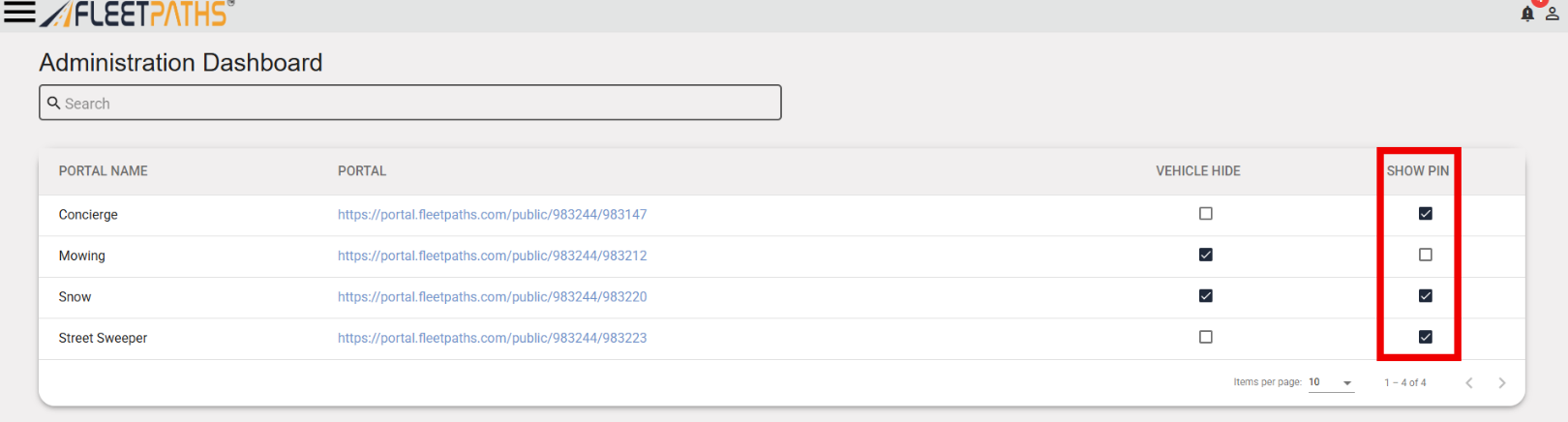
Task: Open the Concierge portal link
Action: (x=492, y=215)
